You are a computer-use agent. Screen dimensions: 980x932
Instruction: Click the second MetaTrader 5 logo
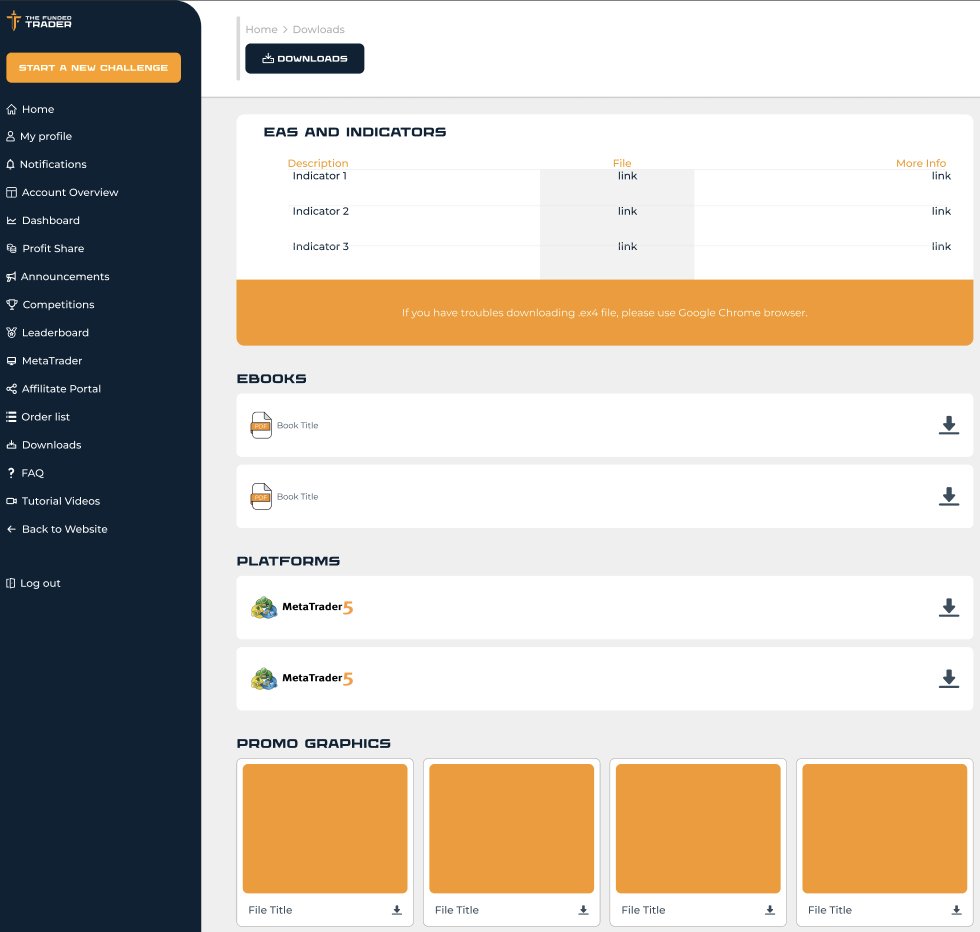(302, 679)
